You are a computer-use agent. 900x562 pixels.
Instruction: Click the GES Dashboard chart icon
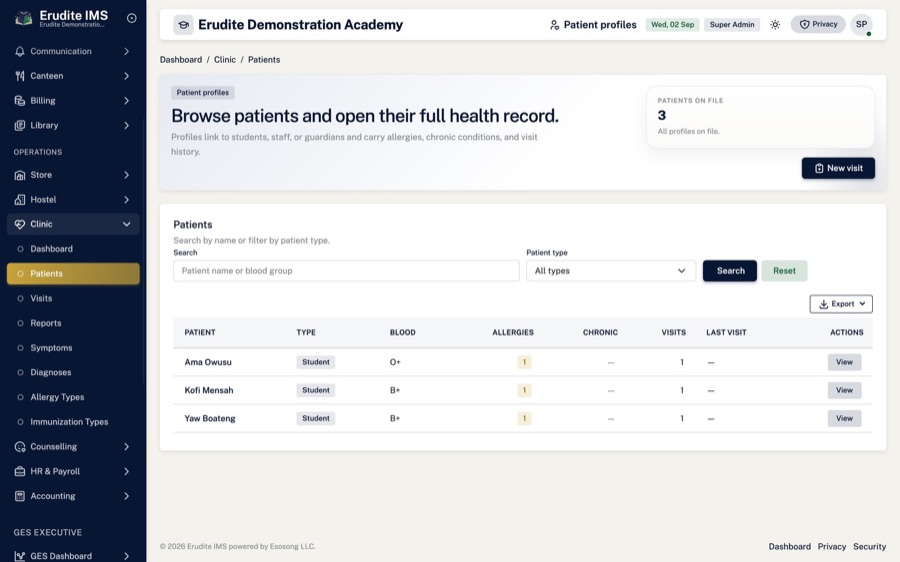(20, 556)
